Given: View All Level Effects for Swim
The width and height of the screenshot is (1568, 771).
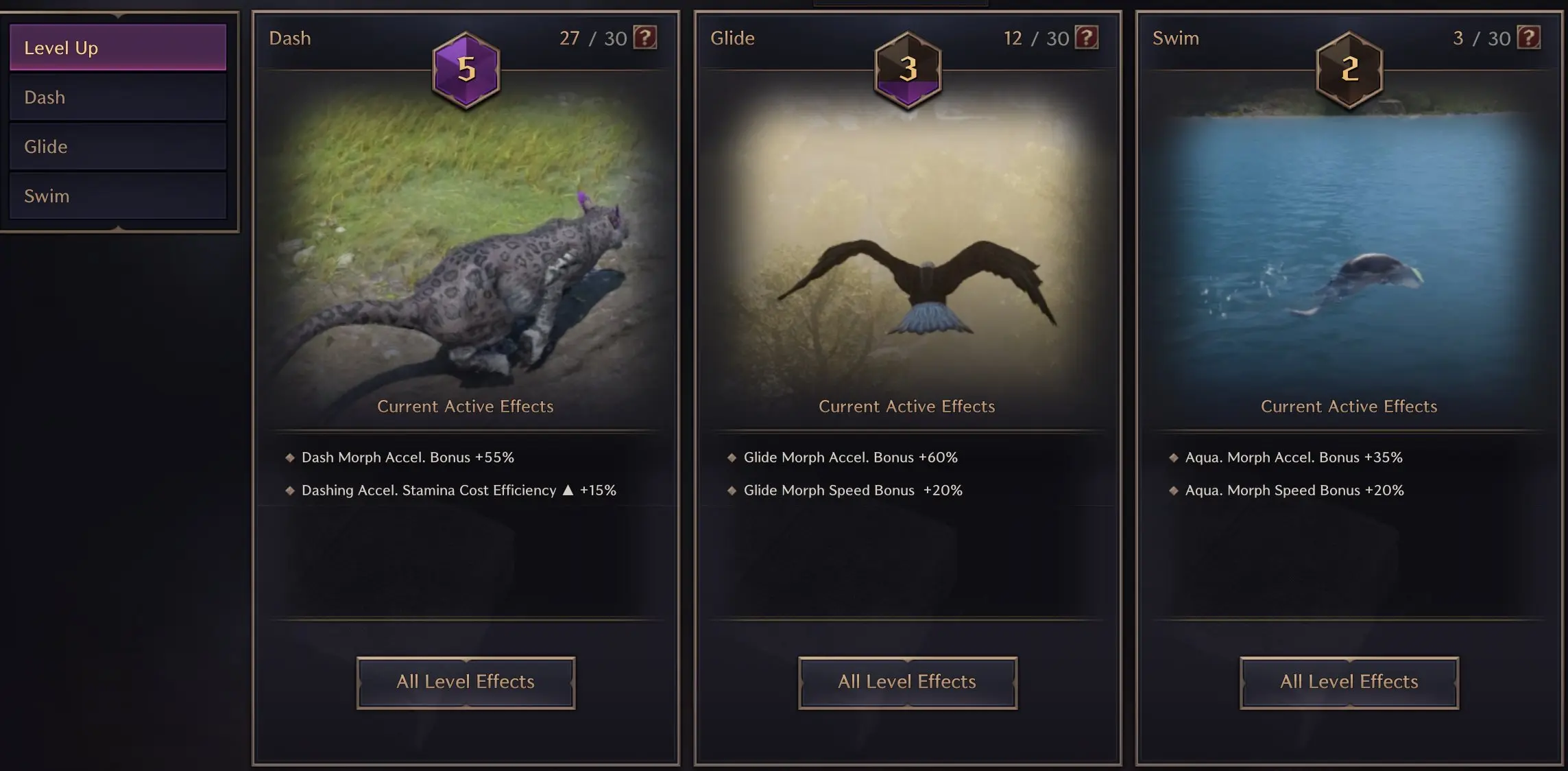Looking at the screenshot, I should click(1349, 683).
